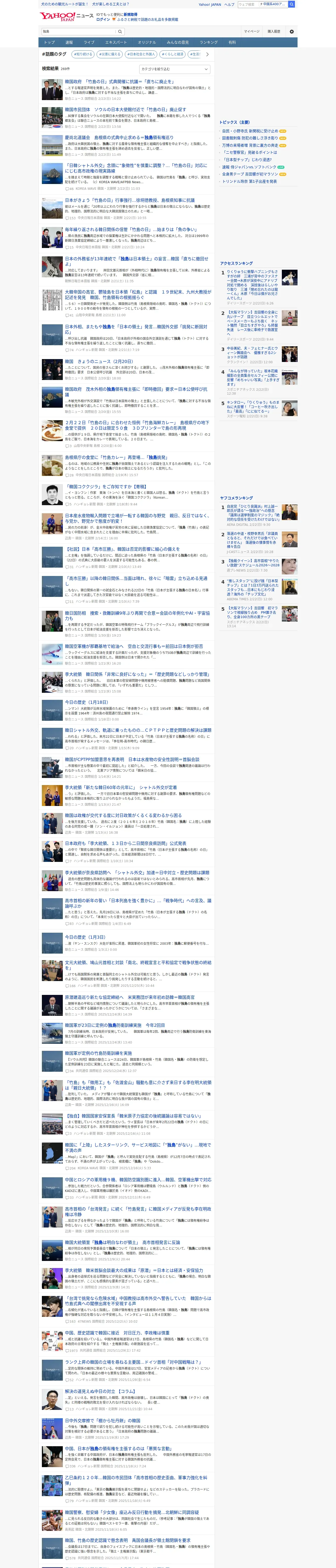Open article 韓国市民団体 ソウルの日本大使館付近で
This screenshot has height=1568, width=336.
pos(126,109)
